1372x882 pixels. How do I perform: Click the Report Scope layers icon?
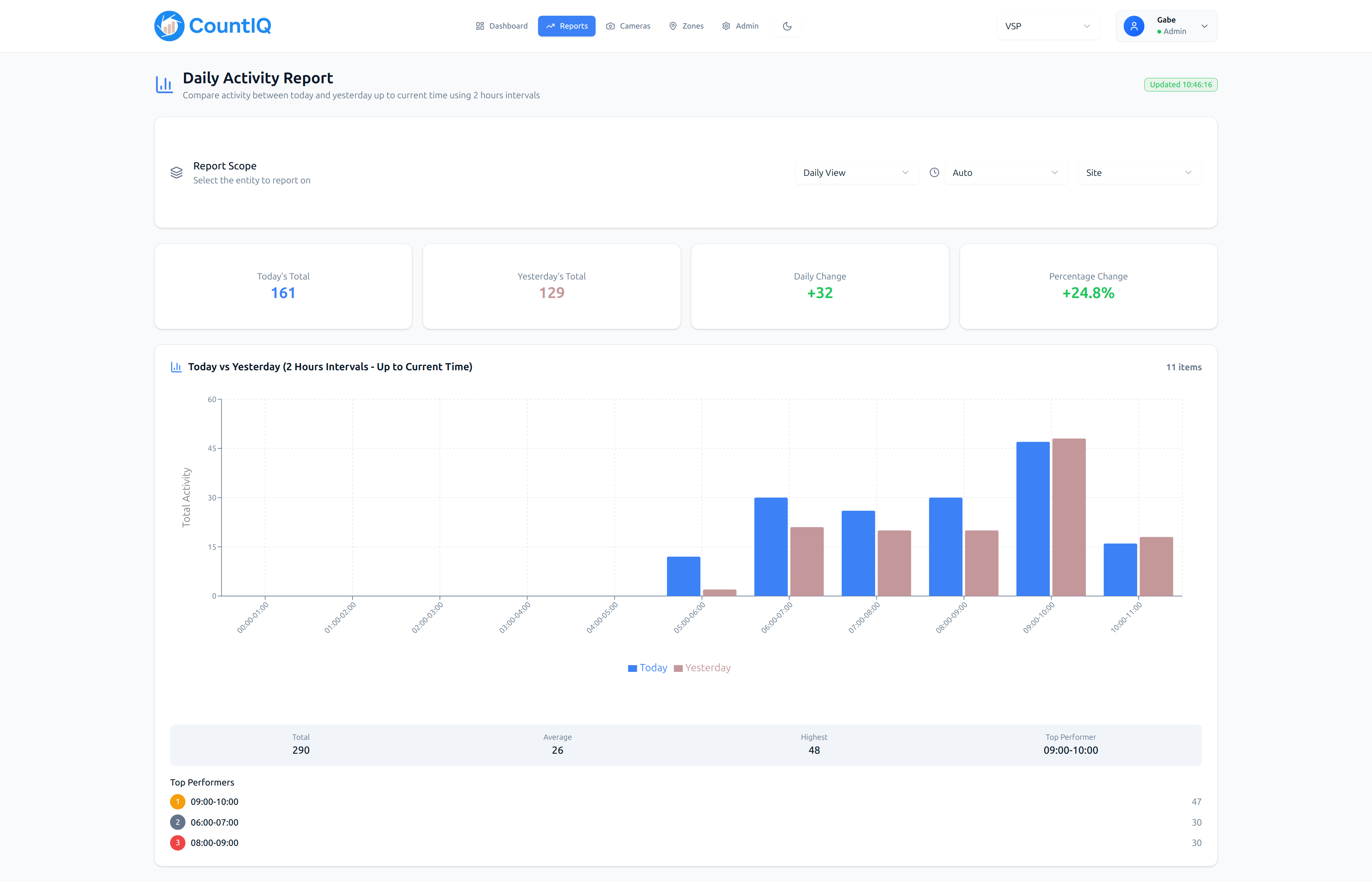[x=177, y=172]
